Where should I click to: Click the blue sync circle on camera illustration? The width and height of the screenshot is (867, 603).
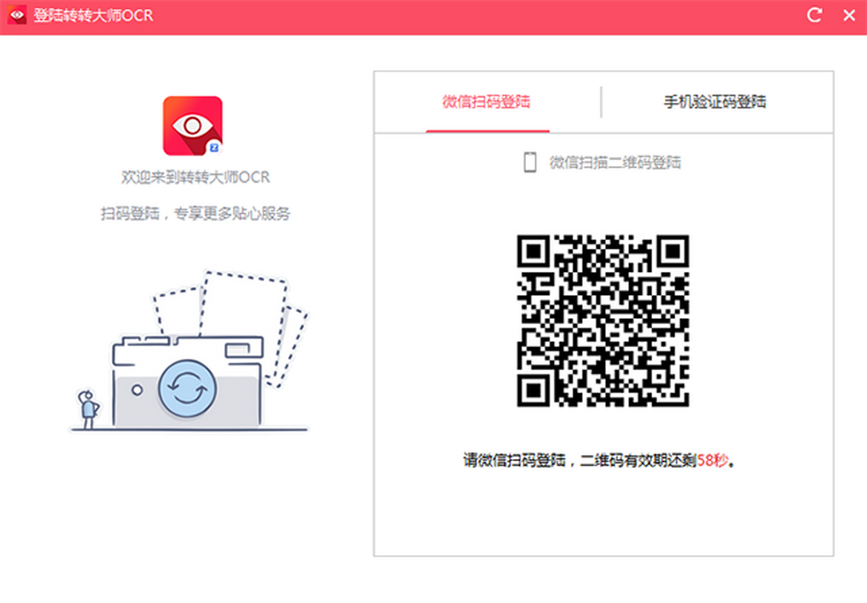(x=187, y=389)
